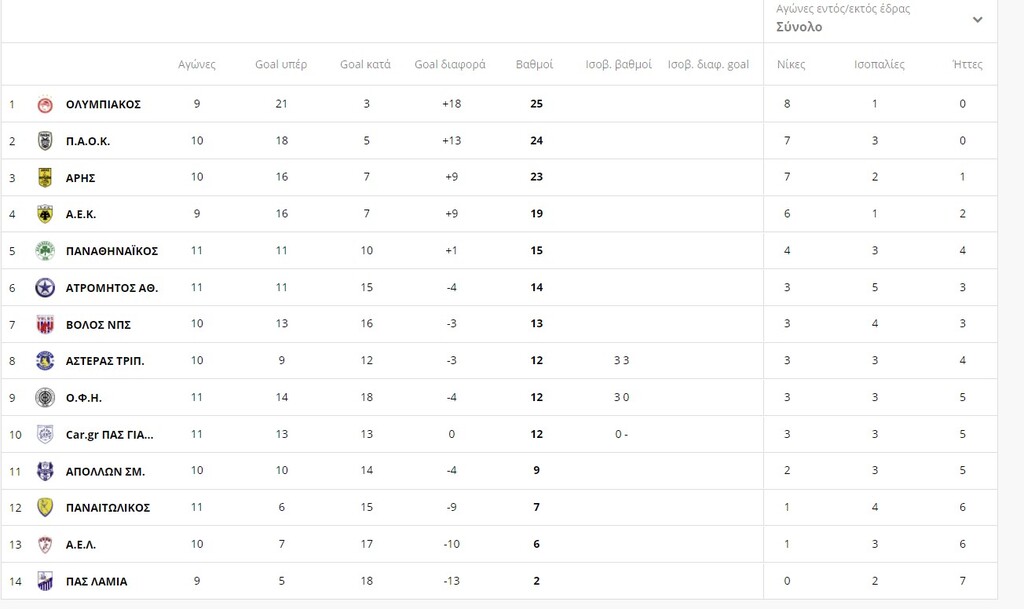Select the Α.Ε.Λ. team name
Image resolution: width=1024 pixels, height=609 pixels.
click(81, 545)
